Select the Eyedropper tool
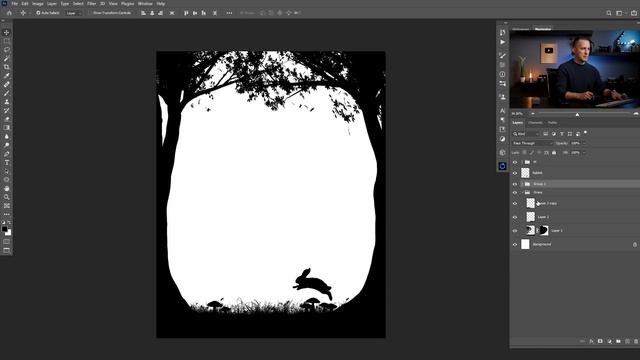 point(7,76)
